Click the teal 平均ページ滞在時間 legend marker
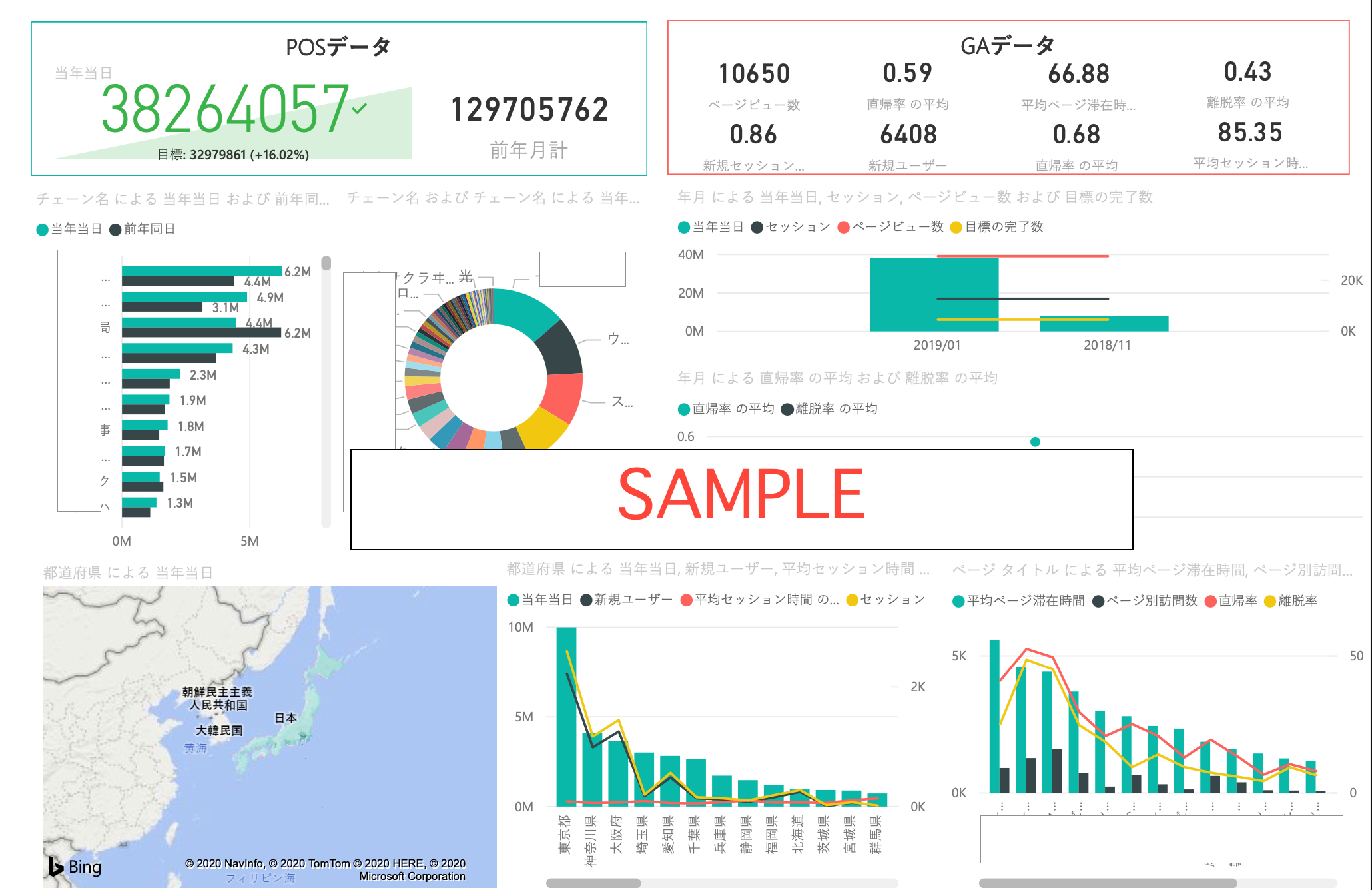 pos(958,602)
